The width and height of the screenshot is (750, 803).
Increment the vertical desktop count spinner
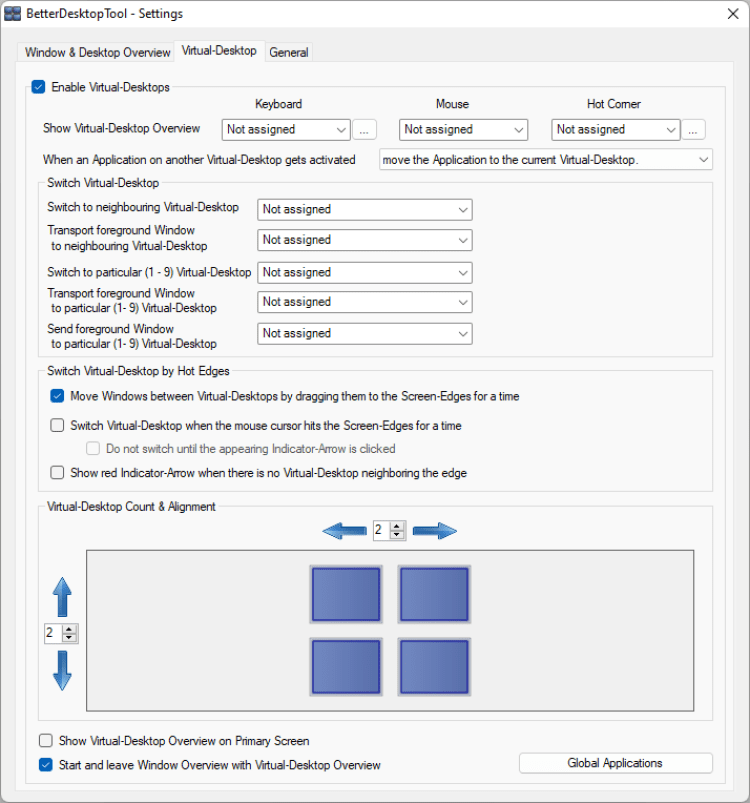click(x=69, y=629)
